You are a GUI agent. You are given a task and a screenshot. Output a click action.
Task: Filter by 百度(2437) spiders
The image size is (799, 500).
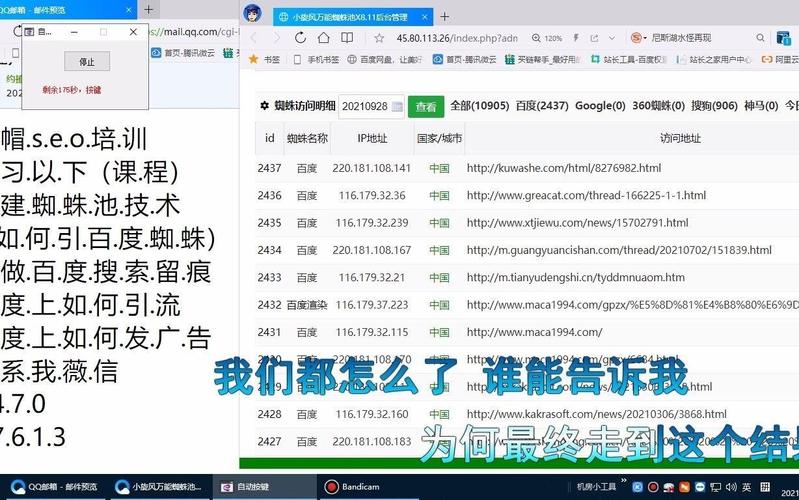tap(542, 106)
